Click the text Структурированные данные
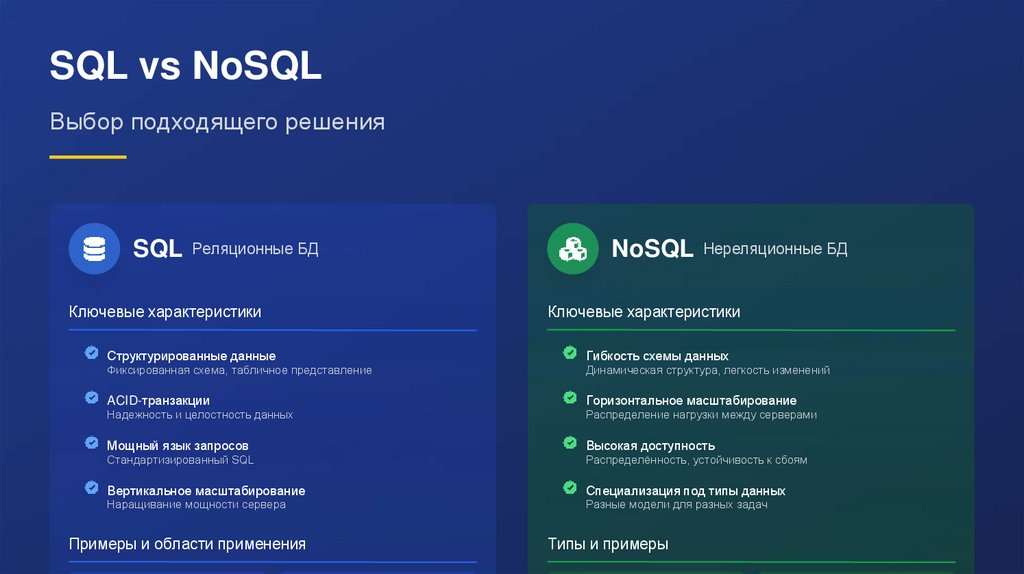 tap(191, 356)
